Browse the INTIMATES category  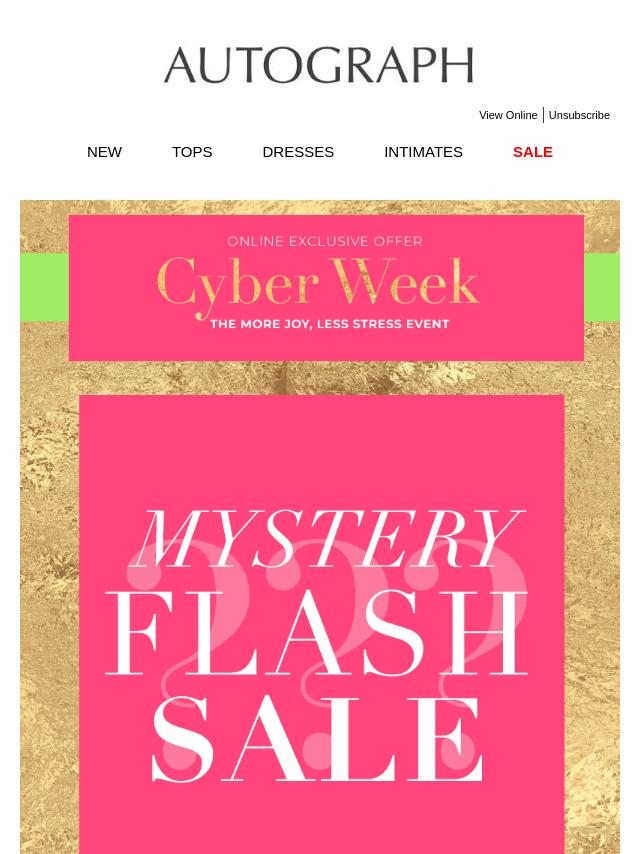(423, 152)
